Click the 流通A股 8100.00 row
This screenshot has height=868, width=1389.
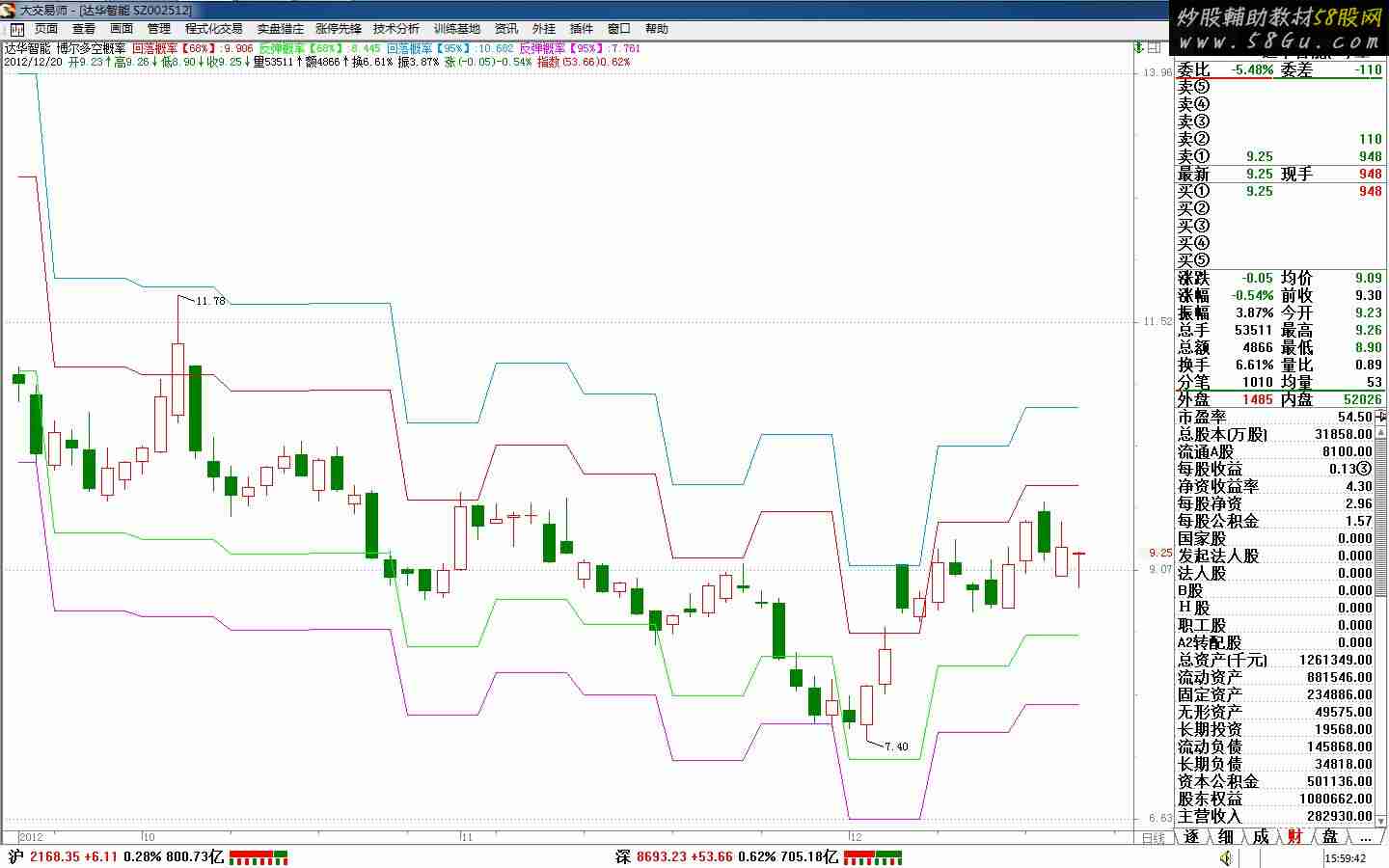coord(1275,451)
